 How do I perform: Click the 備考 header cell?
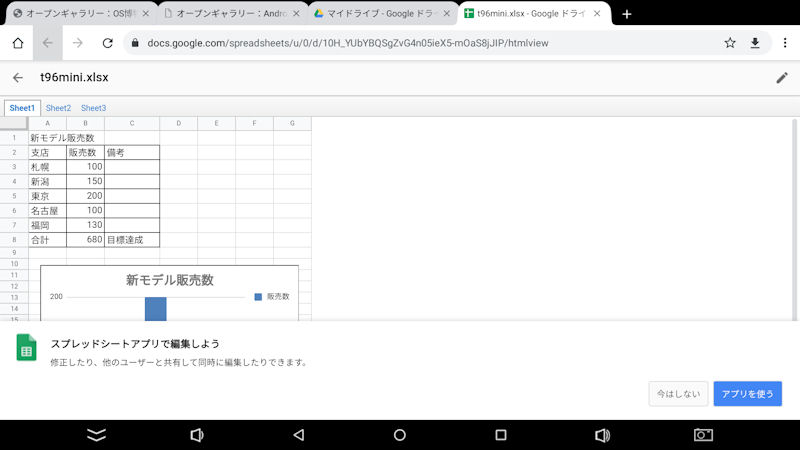132,153
